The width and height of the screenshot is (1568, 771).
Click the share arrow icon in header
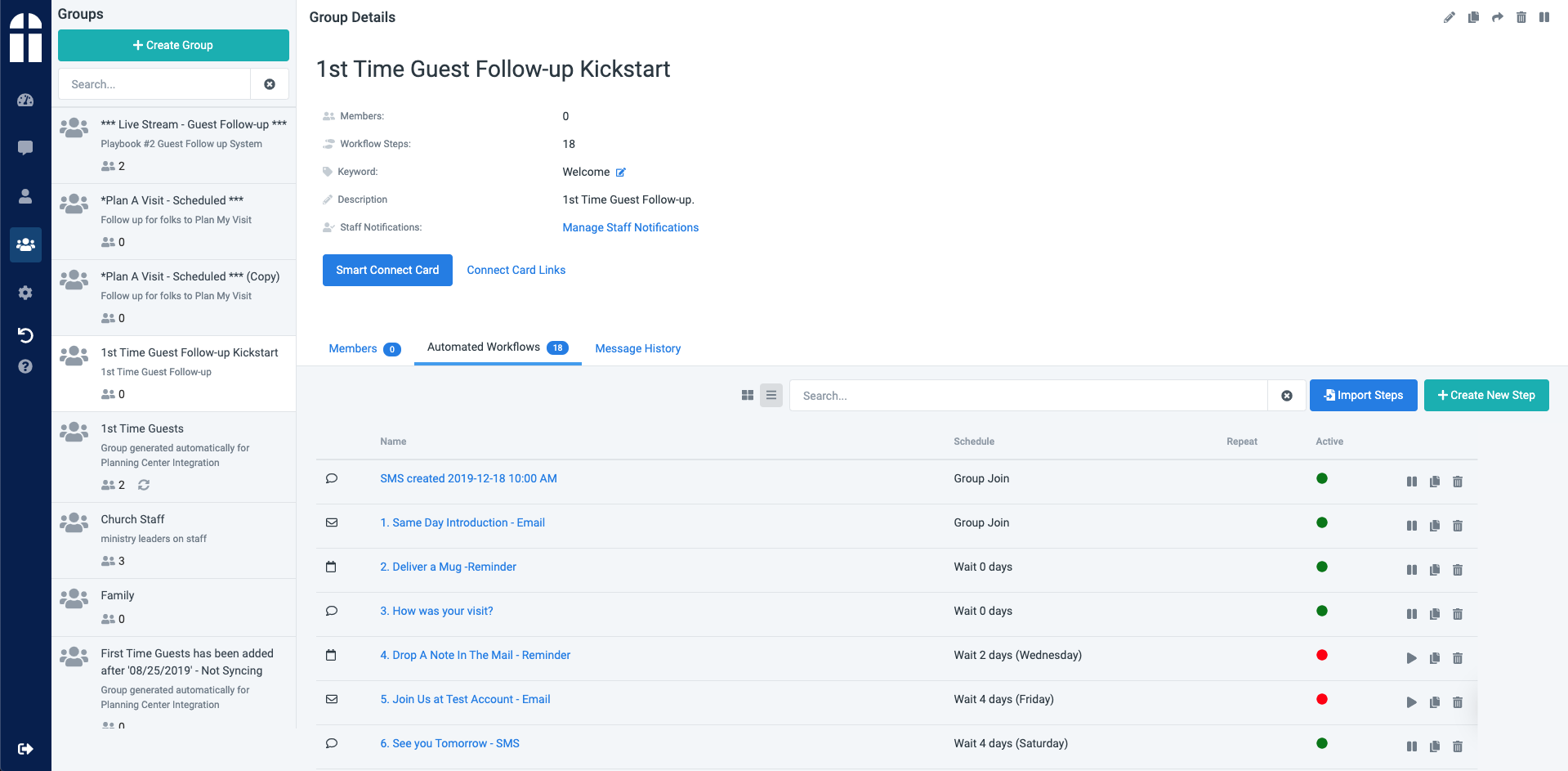pos(1497,17)
